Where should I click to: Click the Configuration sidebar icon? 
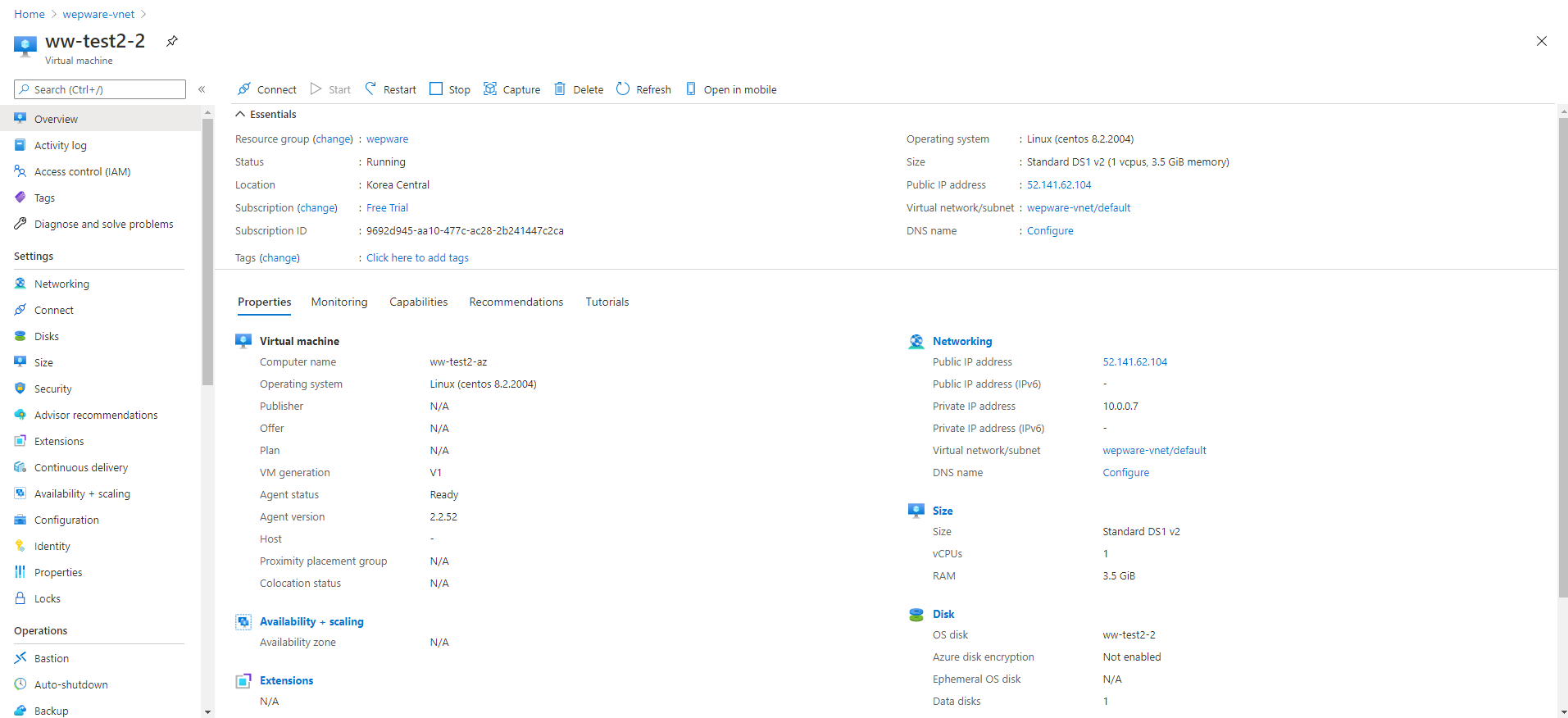pyautogui.click(x=20, y=520)
